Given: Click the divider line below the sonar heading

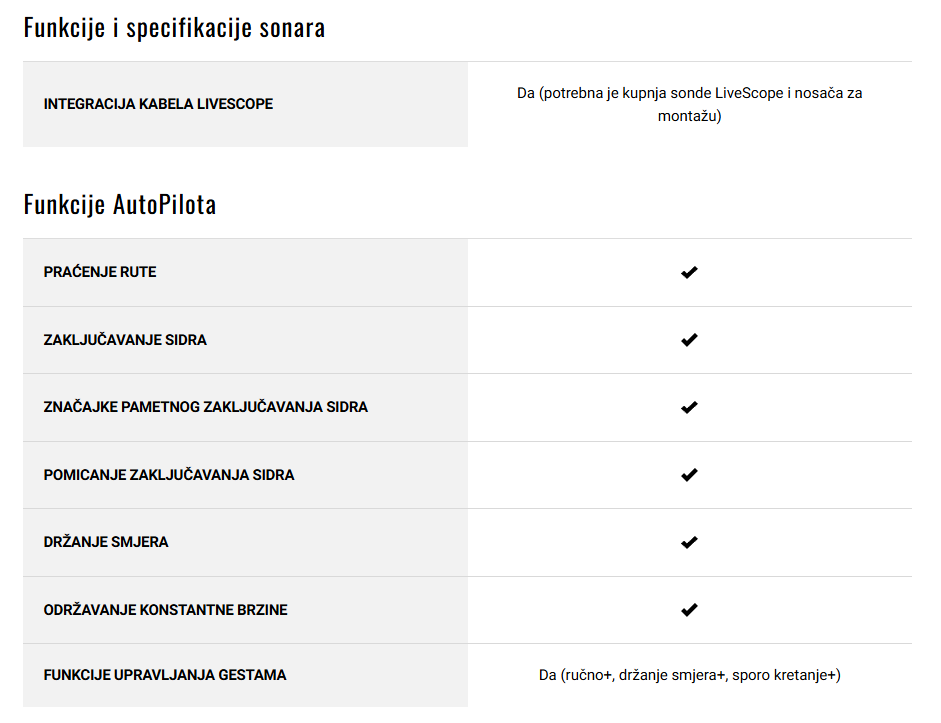Looking at the screenshot, I should click(x=467, y=61).
